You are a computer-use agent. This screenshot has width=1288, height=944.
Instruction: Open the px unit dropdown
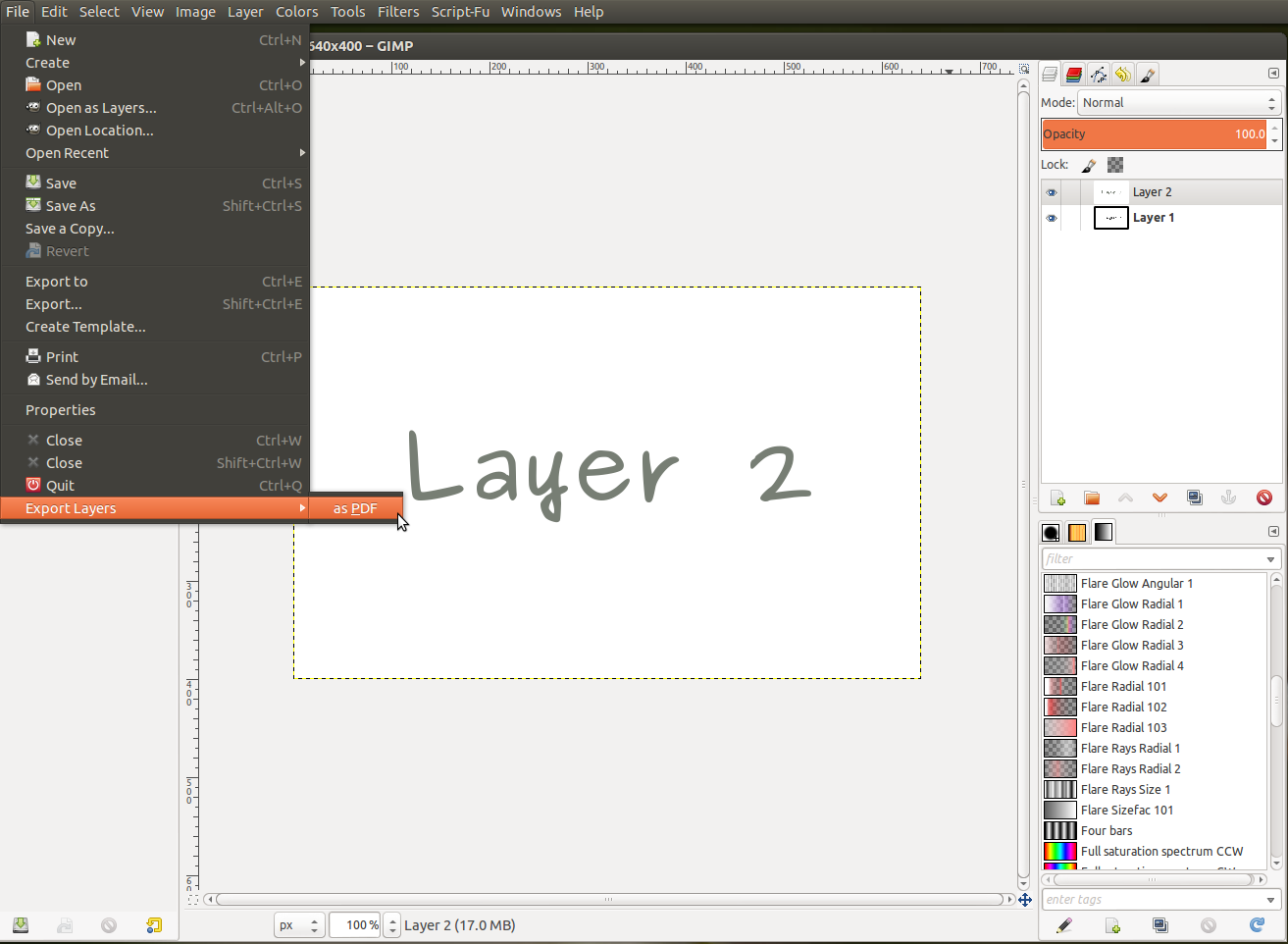click(x=299, y=925)
